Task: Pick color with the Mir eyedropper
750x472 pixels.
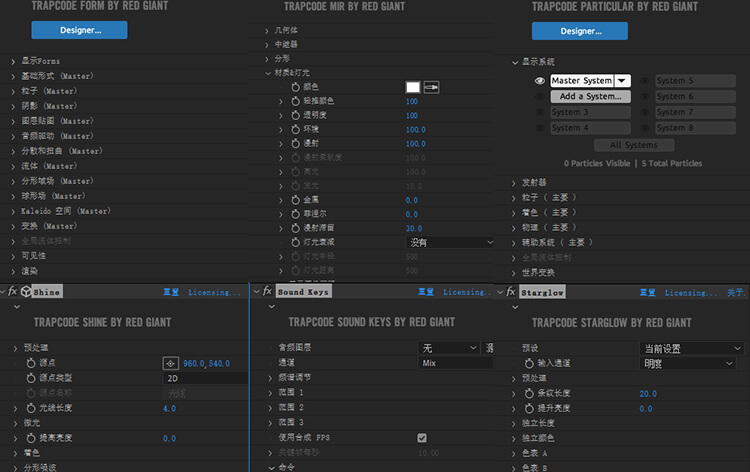Action: (431, 87)
